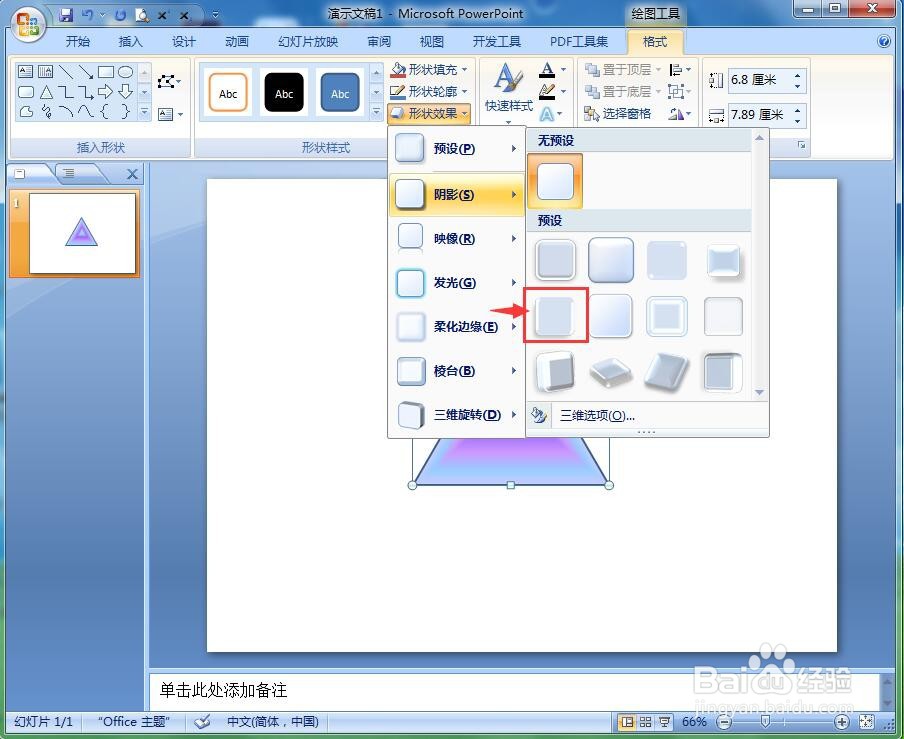The width and height of the screenshot is (904, 739).
Task: Click the Size group dialog launcher
Action: (x=801, y=145)
